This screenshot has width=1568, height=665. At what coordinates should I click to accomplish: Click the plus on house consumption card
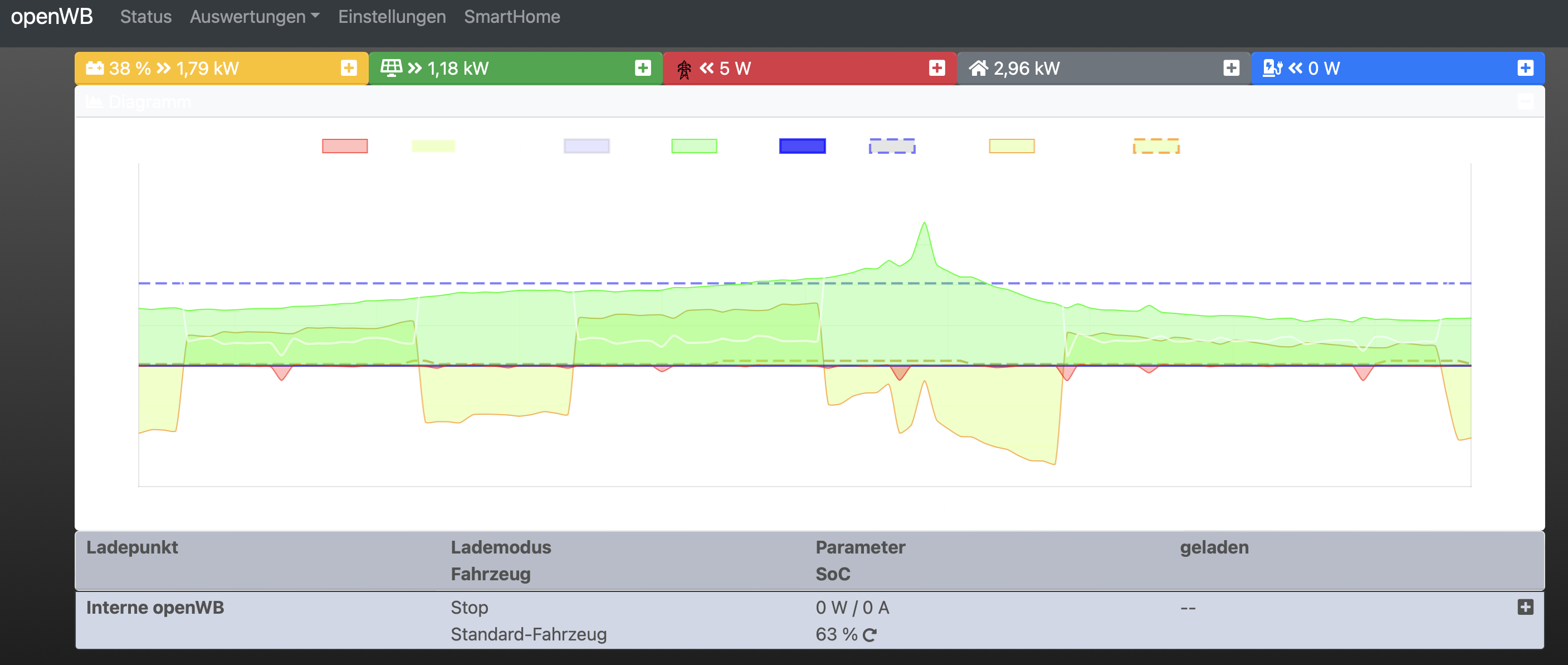[1230, 67]
